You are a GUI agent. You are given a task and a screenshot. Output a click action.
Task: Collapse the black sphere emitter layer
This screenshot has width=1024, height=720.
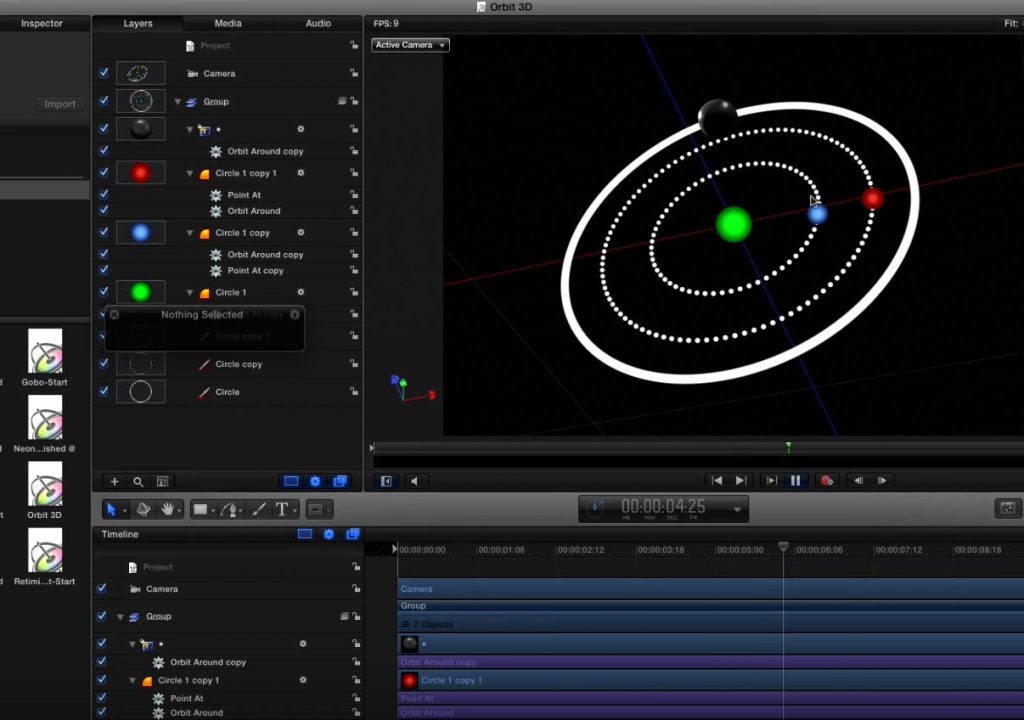189,130
